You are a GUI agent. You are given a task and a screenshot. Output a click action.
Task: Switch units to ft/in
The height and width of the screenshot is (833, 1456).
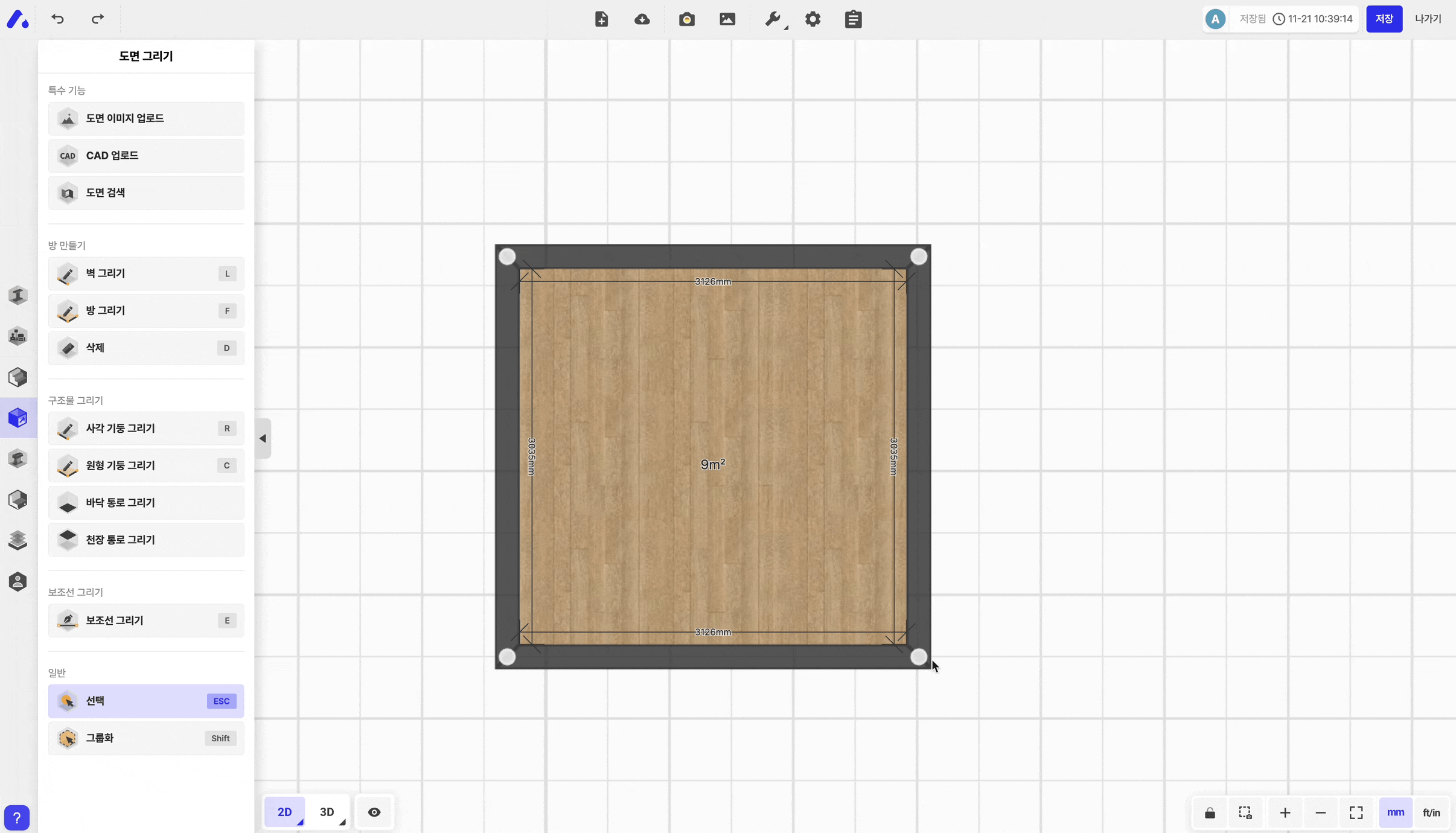[x=1431, y=812]
